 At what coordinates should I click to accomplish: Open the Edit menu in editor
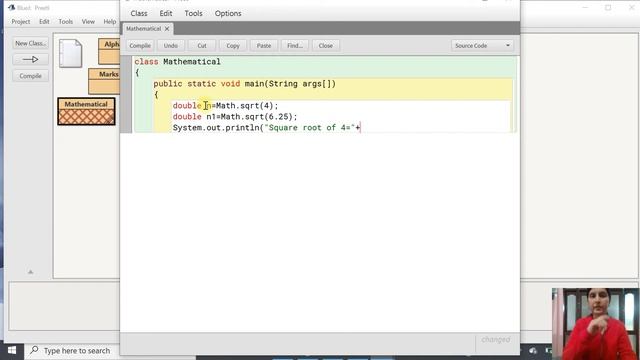point(166,13)
